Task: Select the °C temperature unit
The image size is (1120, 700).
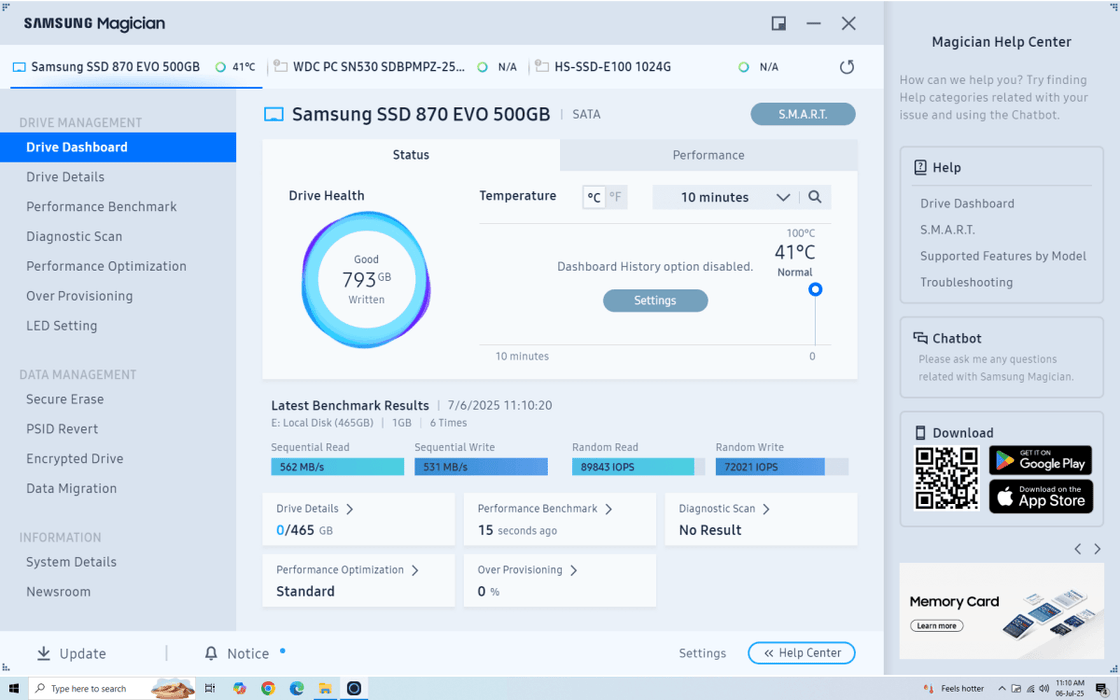Action: [594, 197]
